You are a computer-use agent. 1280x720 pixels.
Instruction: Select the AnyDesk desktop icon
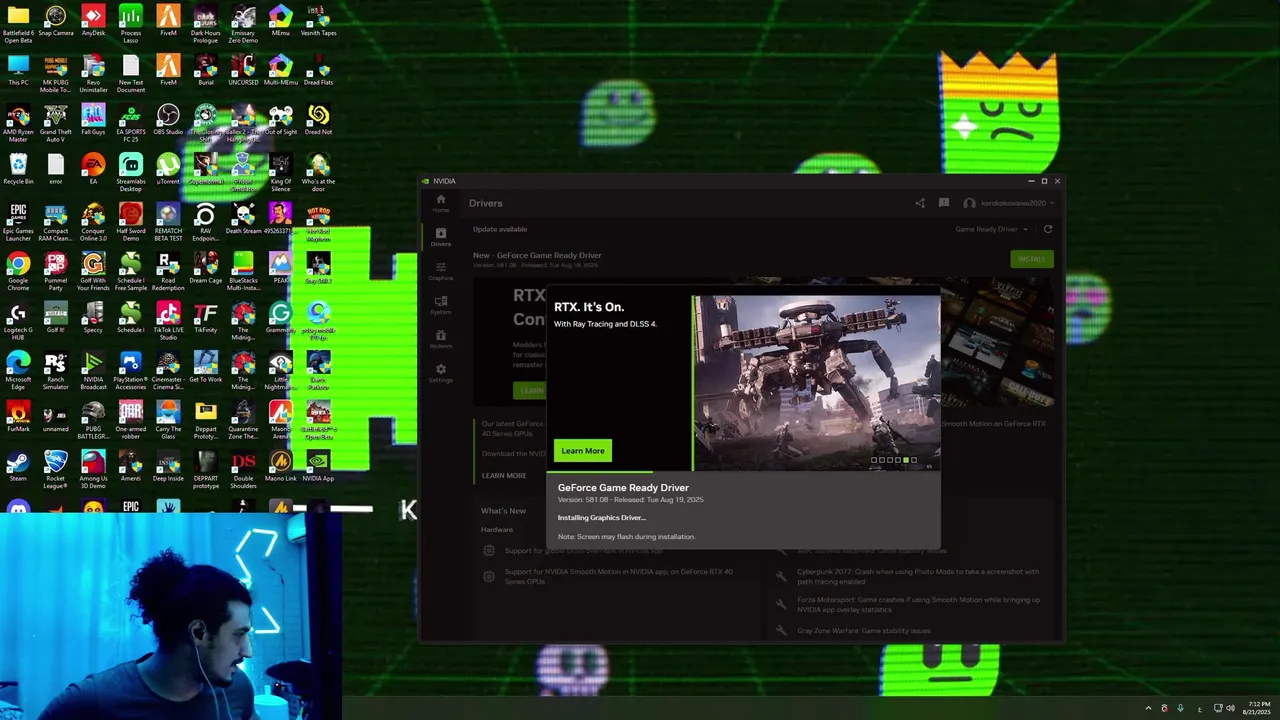[x=93, y=22]
